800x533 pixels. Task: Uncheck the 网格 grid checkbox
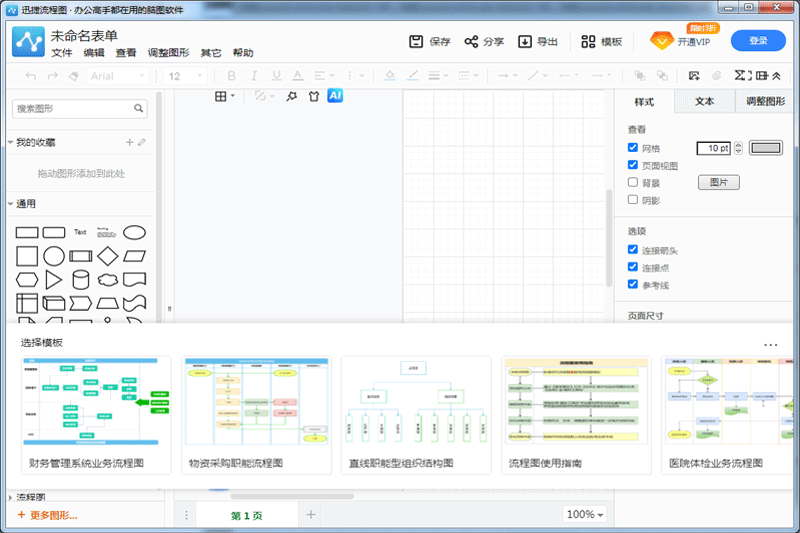633,148
